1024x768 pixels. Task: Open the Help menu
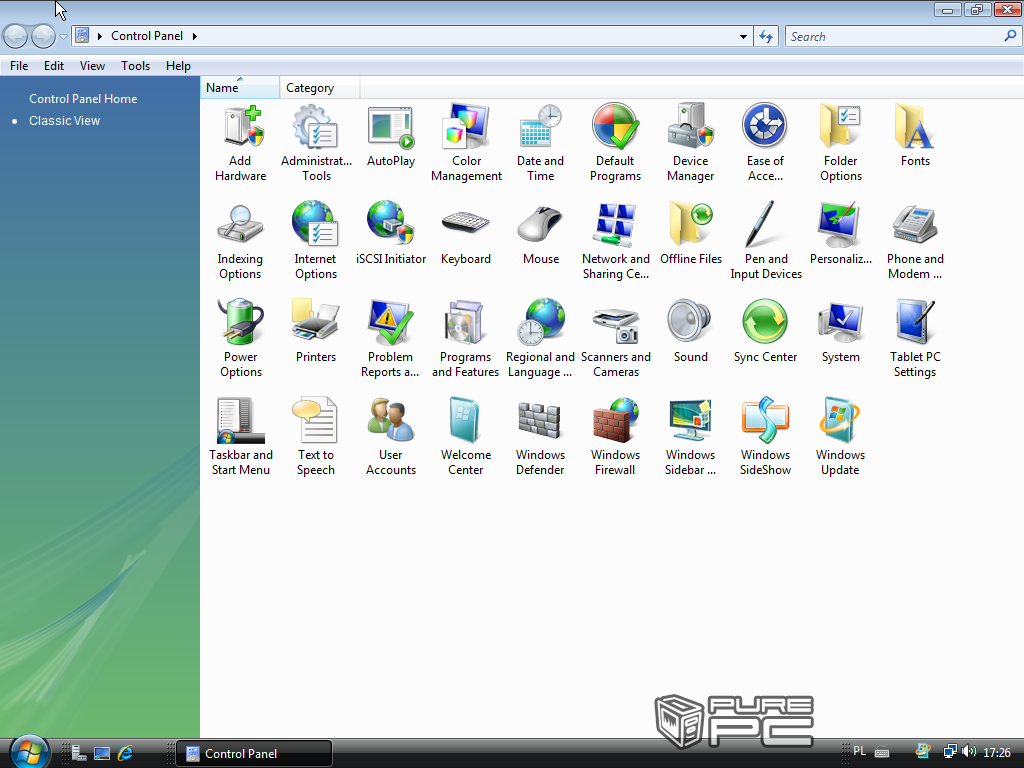tap(178, 66)
